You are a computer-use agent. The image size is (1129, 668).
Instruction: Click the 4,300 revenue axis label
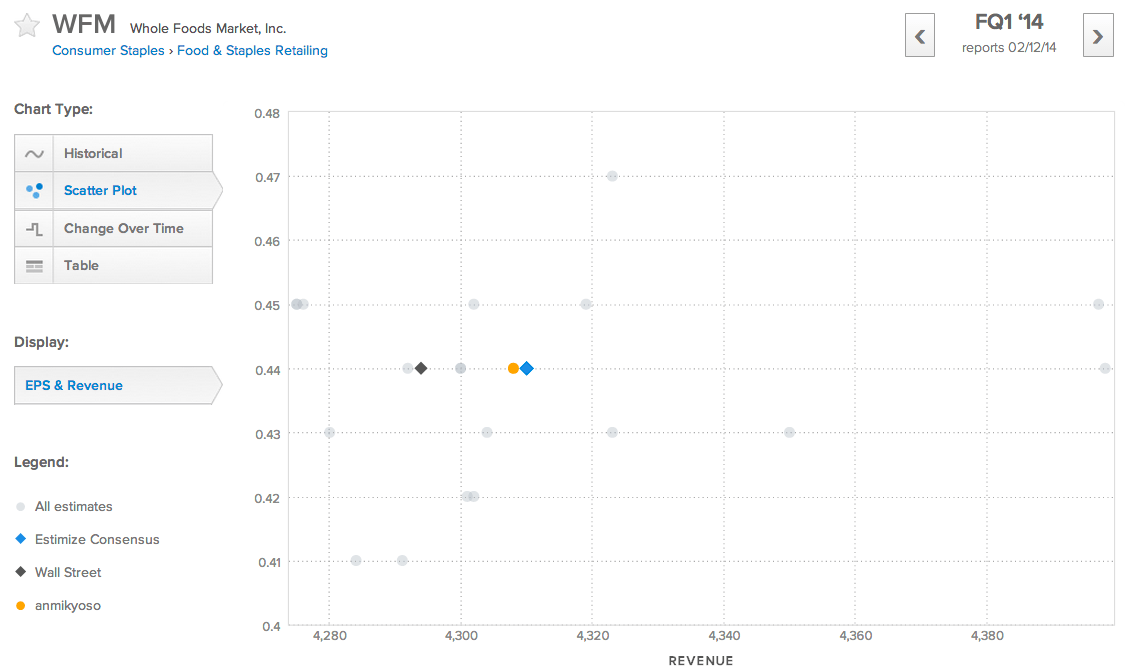tap(462, 636)
